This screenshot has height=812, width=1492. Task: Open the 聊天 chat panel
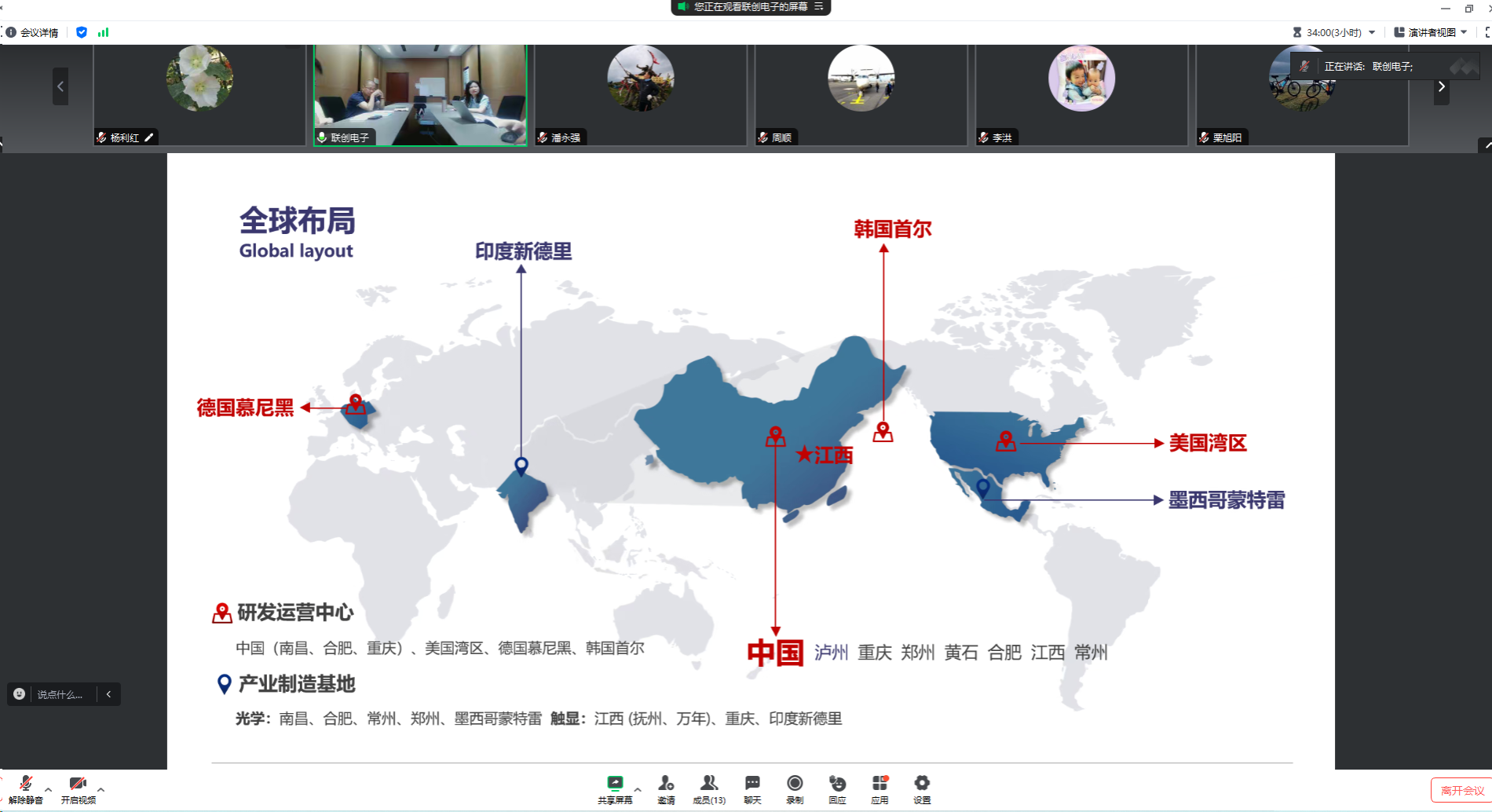pyautogui.click(x=752, y=788)
